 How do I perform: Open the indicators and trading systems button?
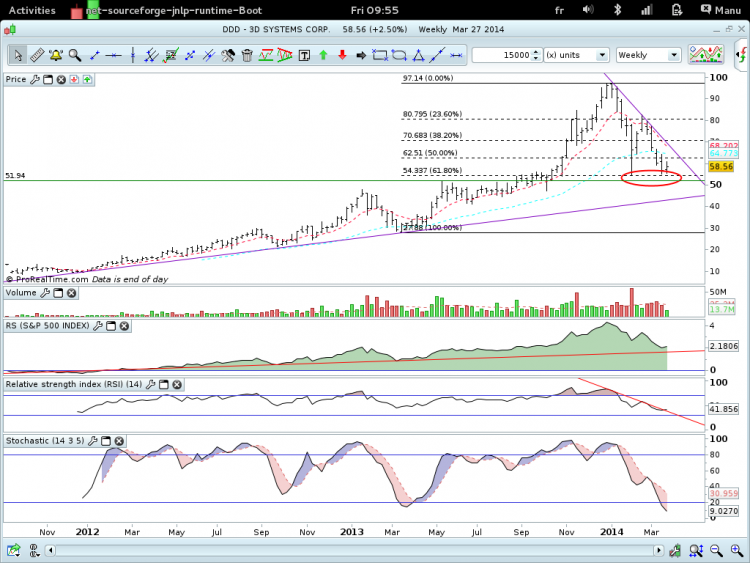pyautogui.click(x=706, y=55)
